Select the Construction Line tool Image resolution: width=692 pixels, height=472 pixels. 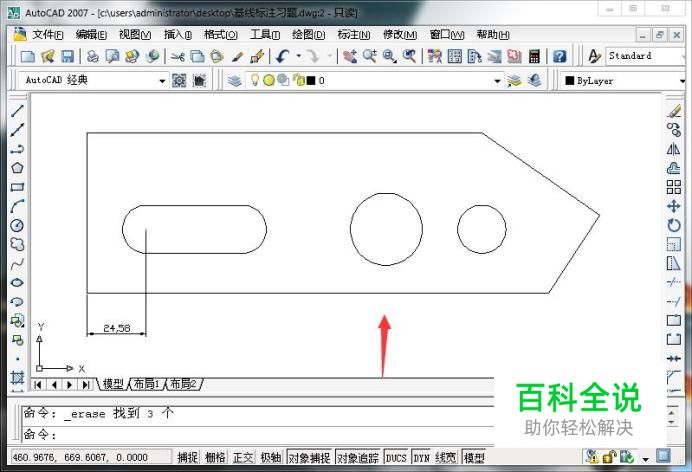(x=17, y=130)
